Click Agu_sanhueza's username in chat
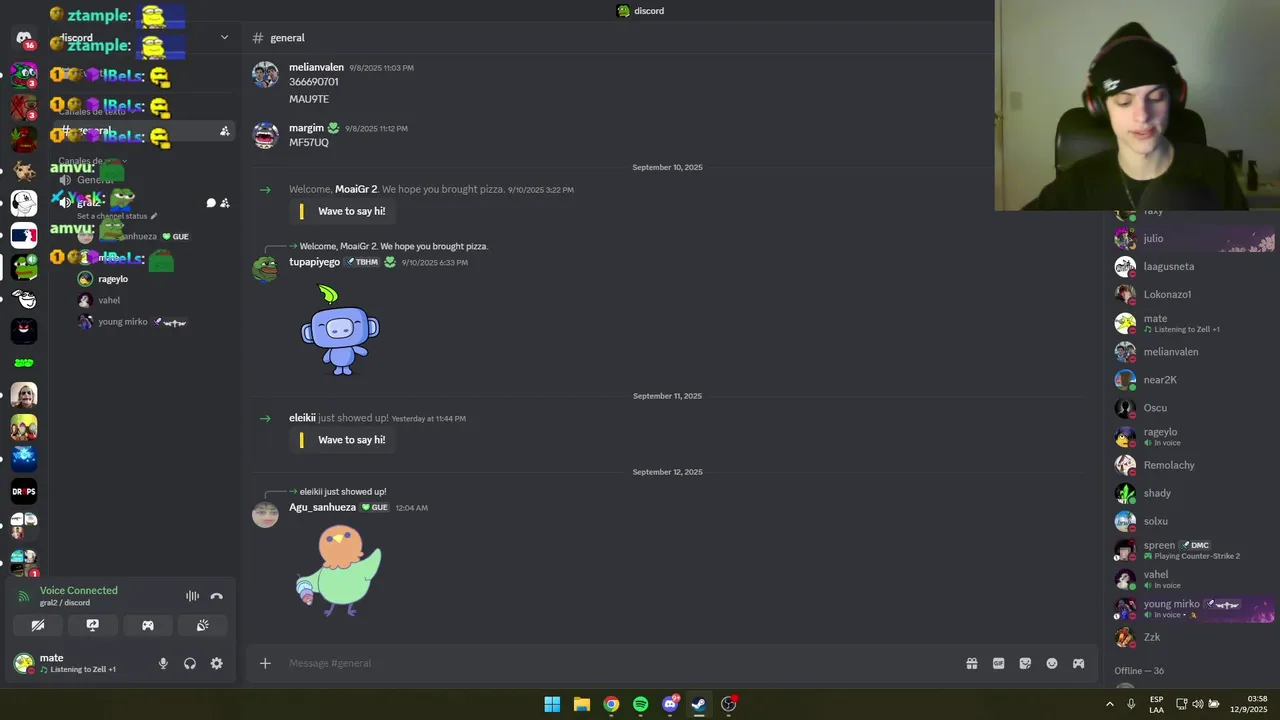 [322, 507]
